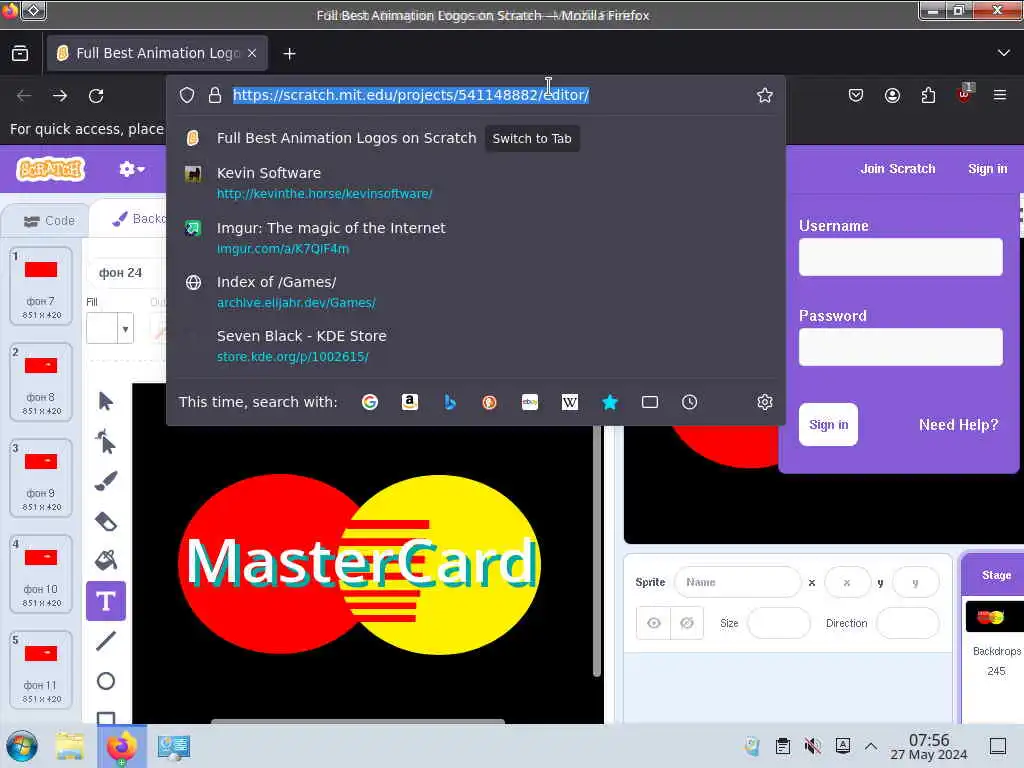
Task: Open Windows-style Start menu button
Action: (22, 746)
